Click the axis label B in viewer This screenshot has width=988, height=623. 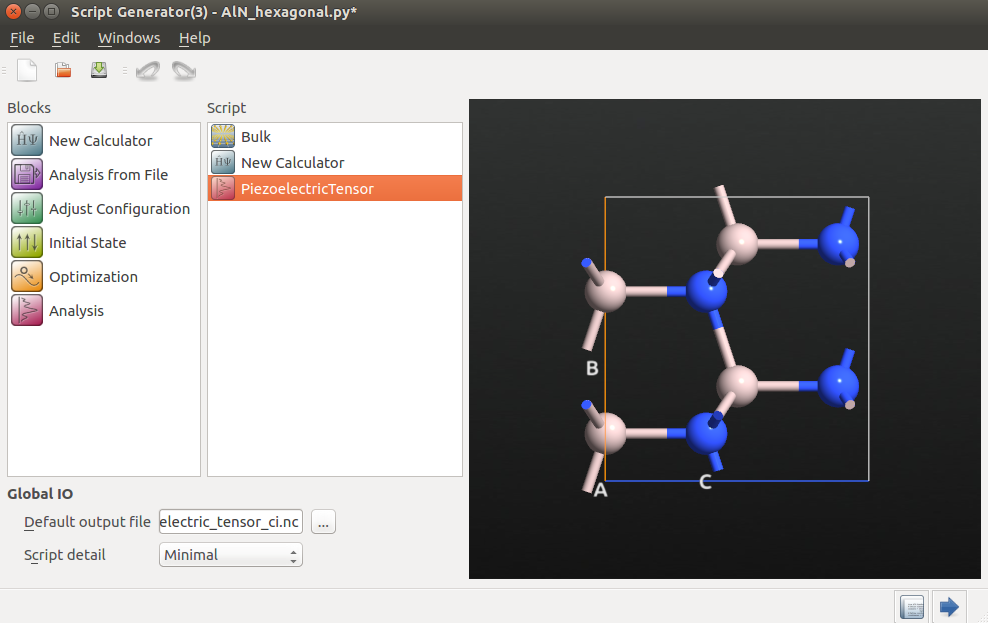(592, 368)
